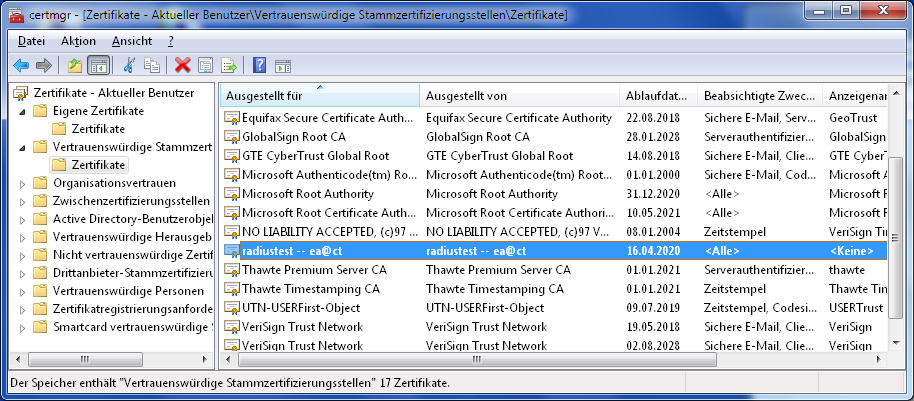Open the ? help menu
Image resolution: width=914 pixels, height=401 pixels.
click(171, 41)
